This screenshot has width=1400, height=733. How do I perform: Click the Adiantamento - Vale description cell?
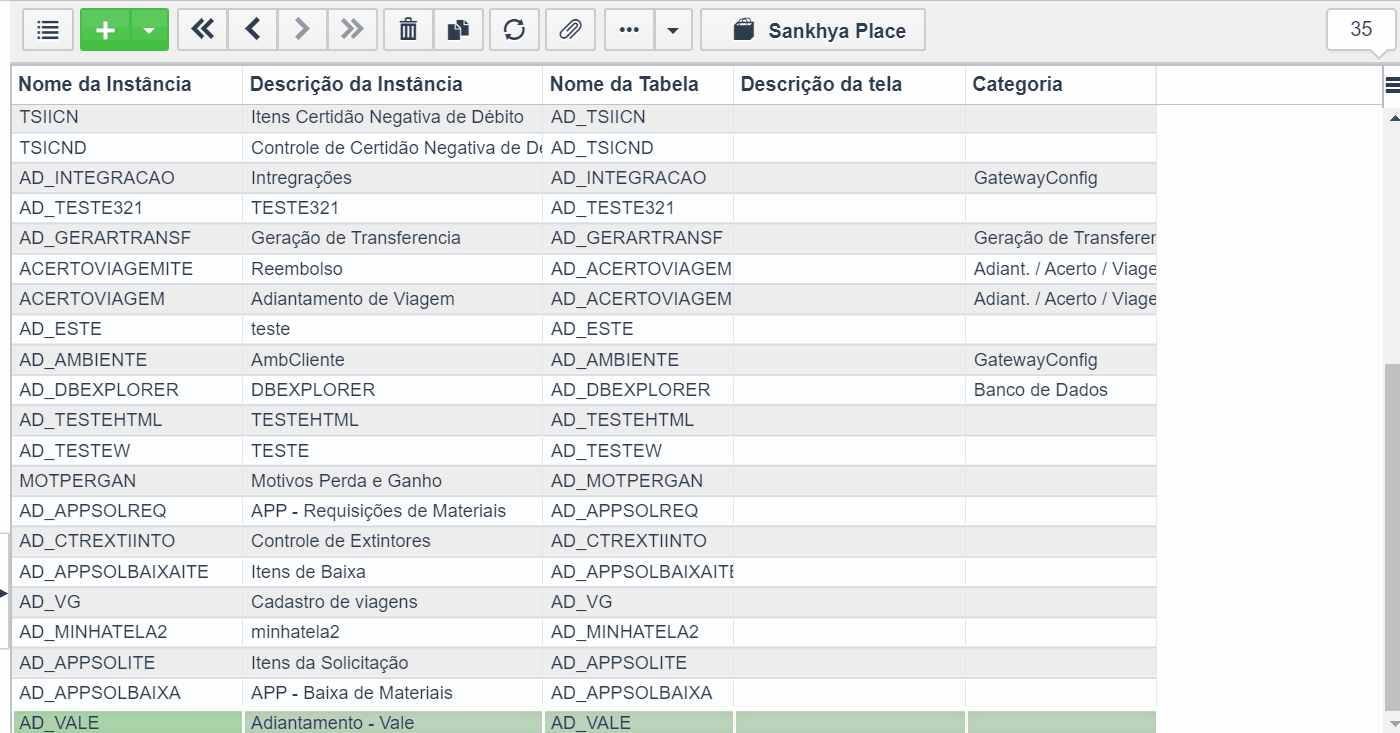(393, 722)
